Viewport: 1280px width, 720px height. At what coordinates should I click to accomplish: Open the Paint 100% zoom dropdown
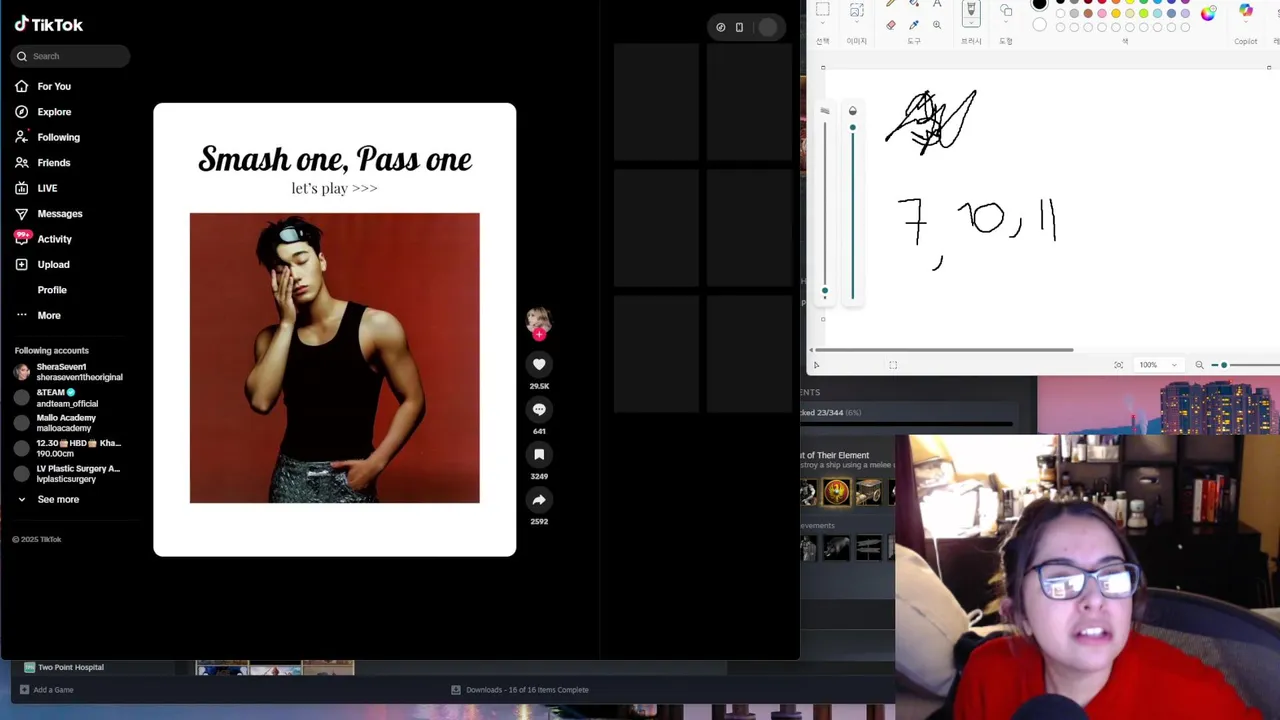[x=1159, y=365]
